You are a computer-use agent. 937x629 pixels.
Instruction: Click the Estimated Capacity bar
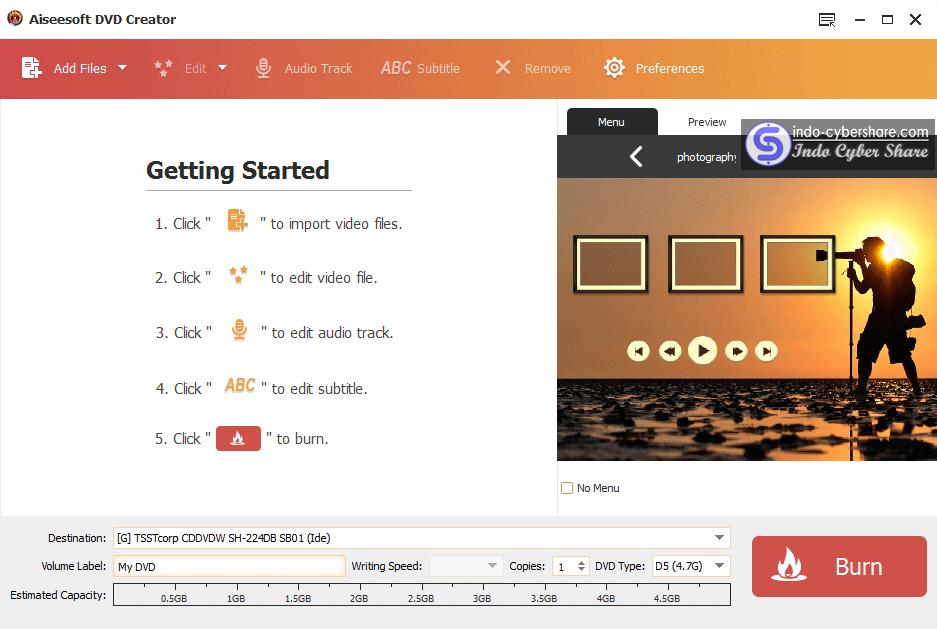pos(422,595)
